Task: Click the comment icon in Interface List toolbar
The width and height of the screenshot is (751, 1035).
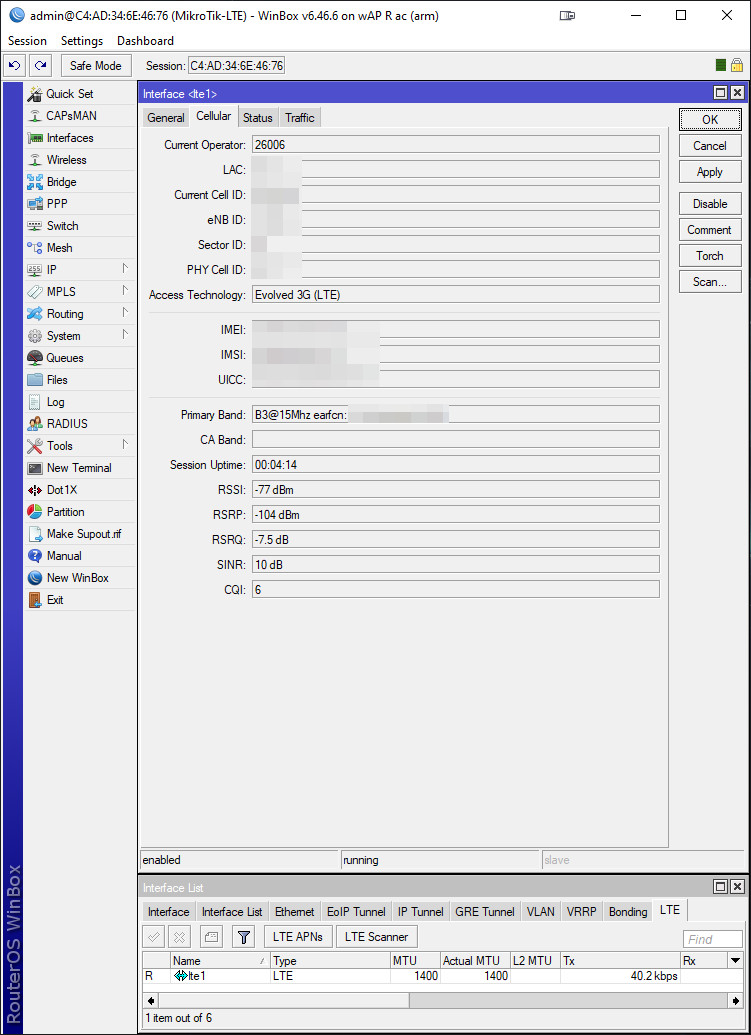Action: 211,937
